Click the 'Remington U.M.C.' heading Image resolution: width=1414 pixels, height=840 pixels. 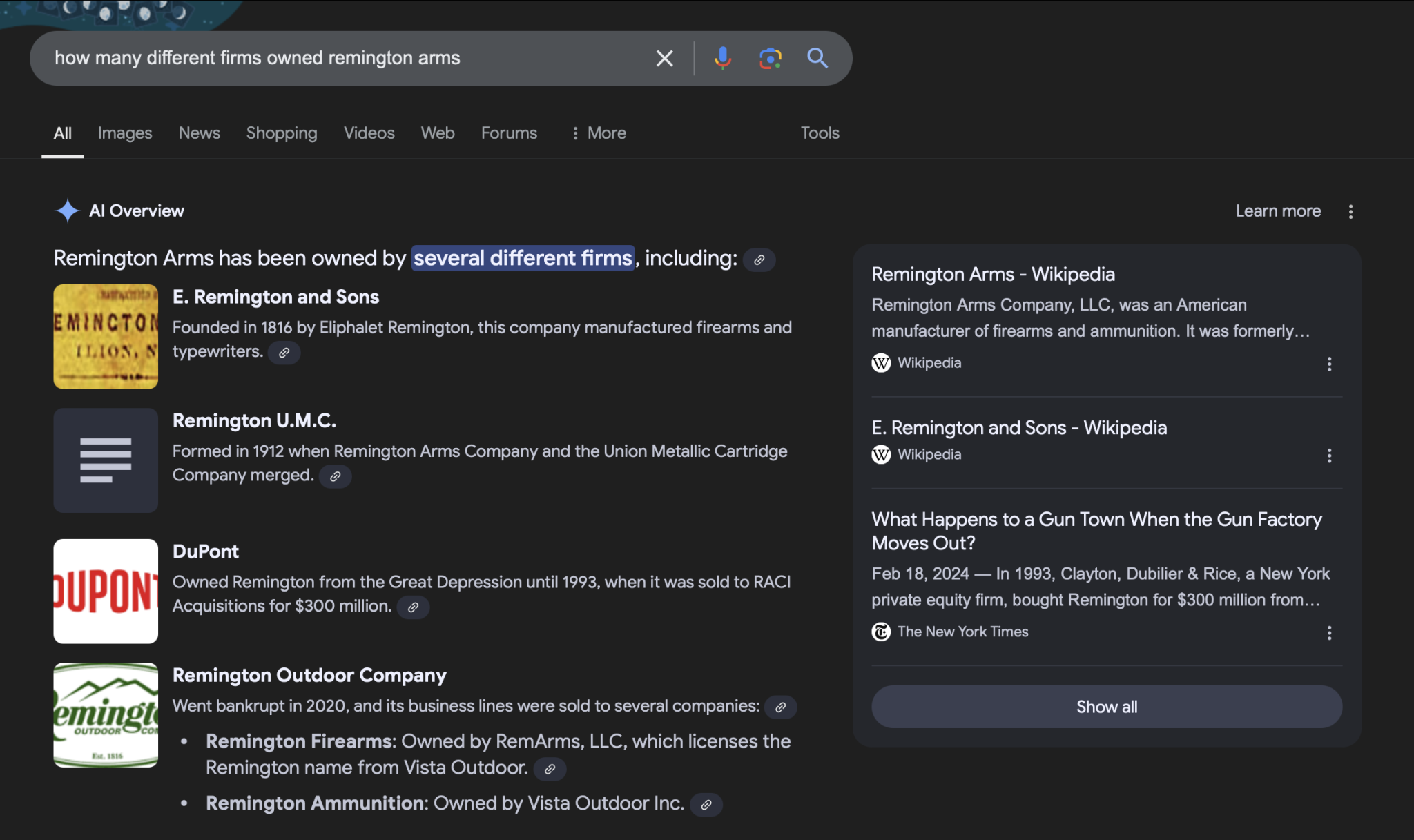coord(254,421)
